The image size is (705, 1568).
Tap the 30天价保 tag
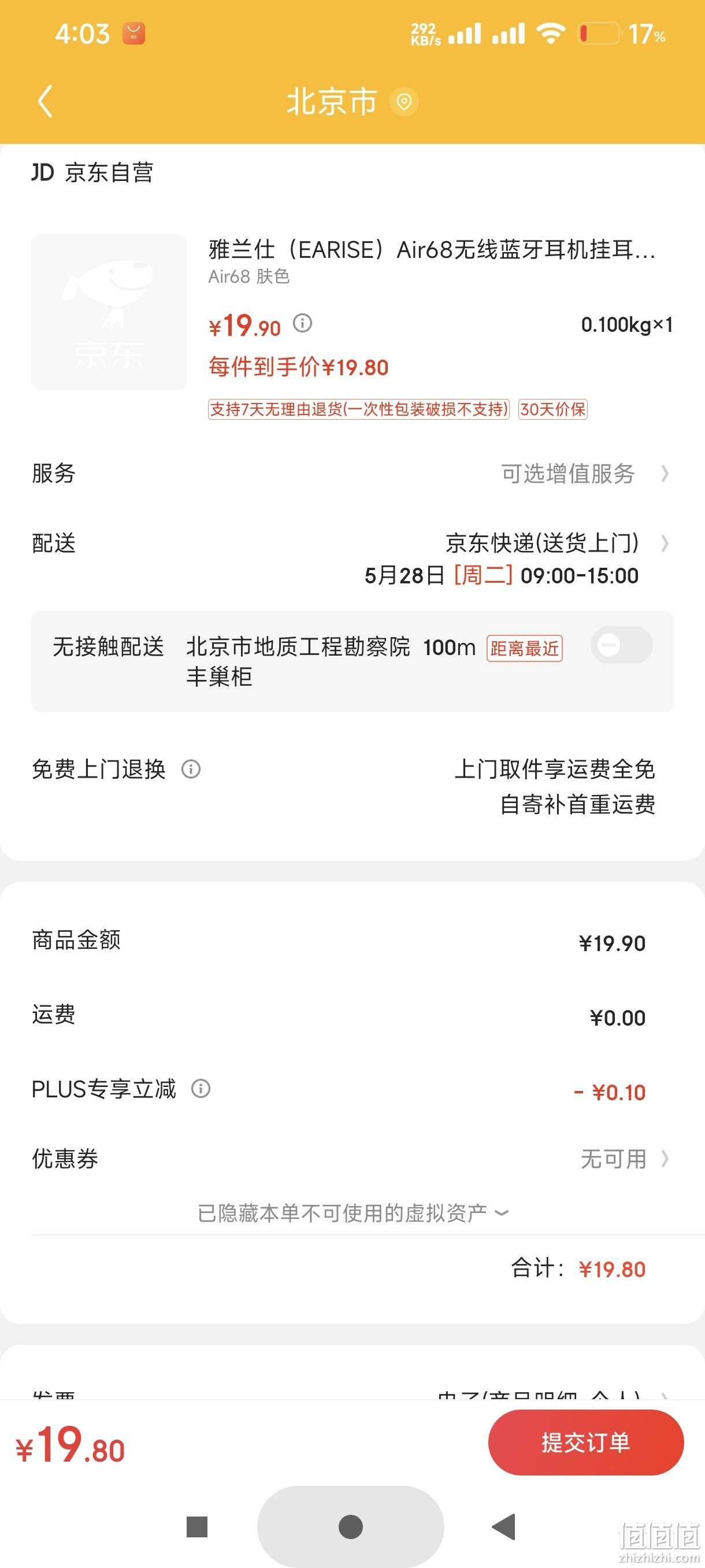coord(553,409)
